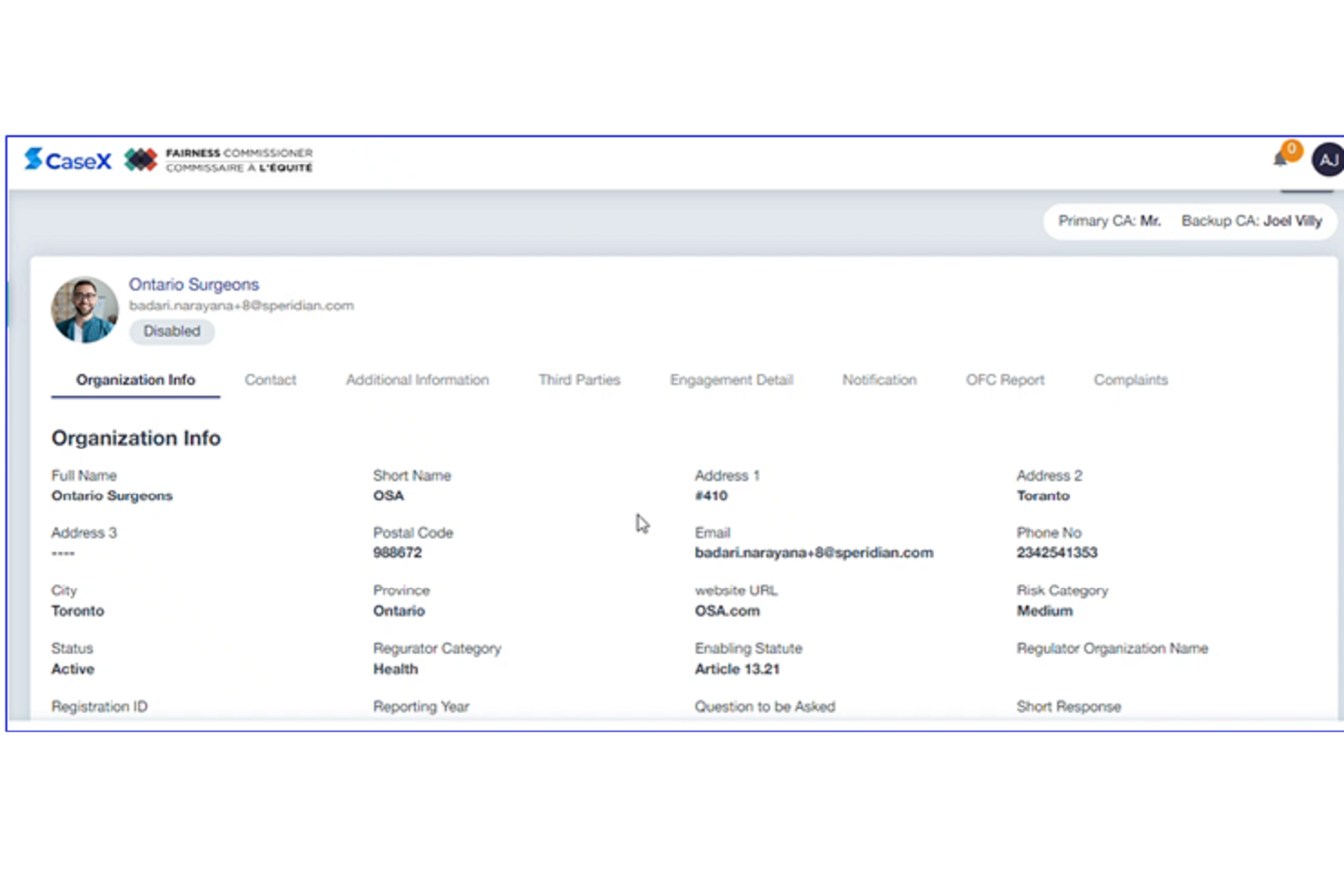The image size is (1344, 896).
Task: Click Regurator Category value Health
Action: click(x=396, y=669)
